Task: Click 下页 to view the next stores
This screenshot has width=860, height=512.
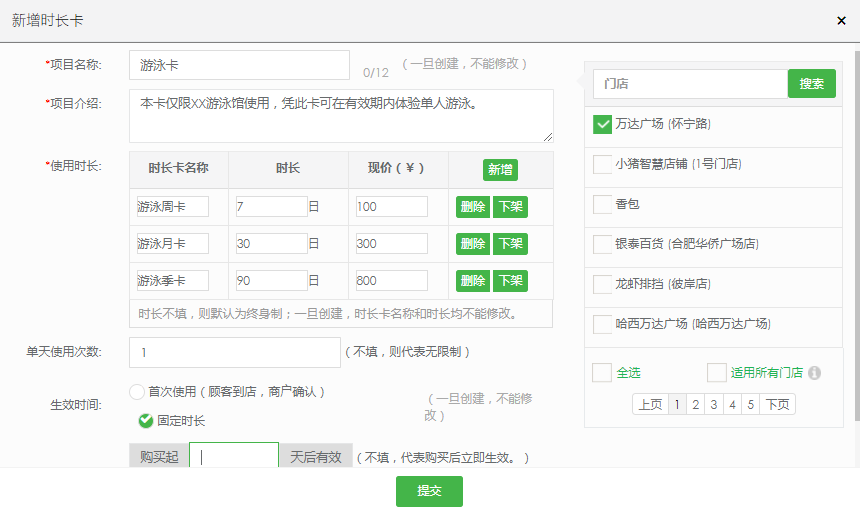Action: tap(777, 404)
